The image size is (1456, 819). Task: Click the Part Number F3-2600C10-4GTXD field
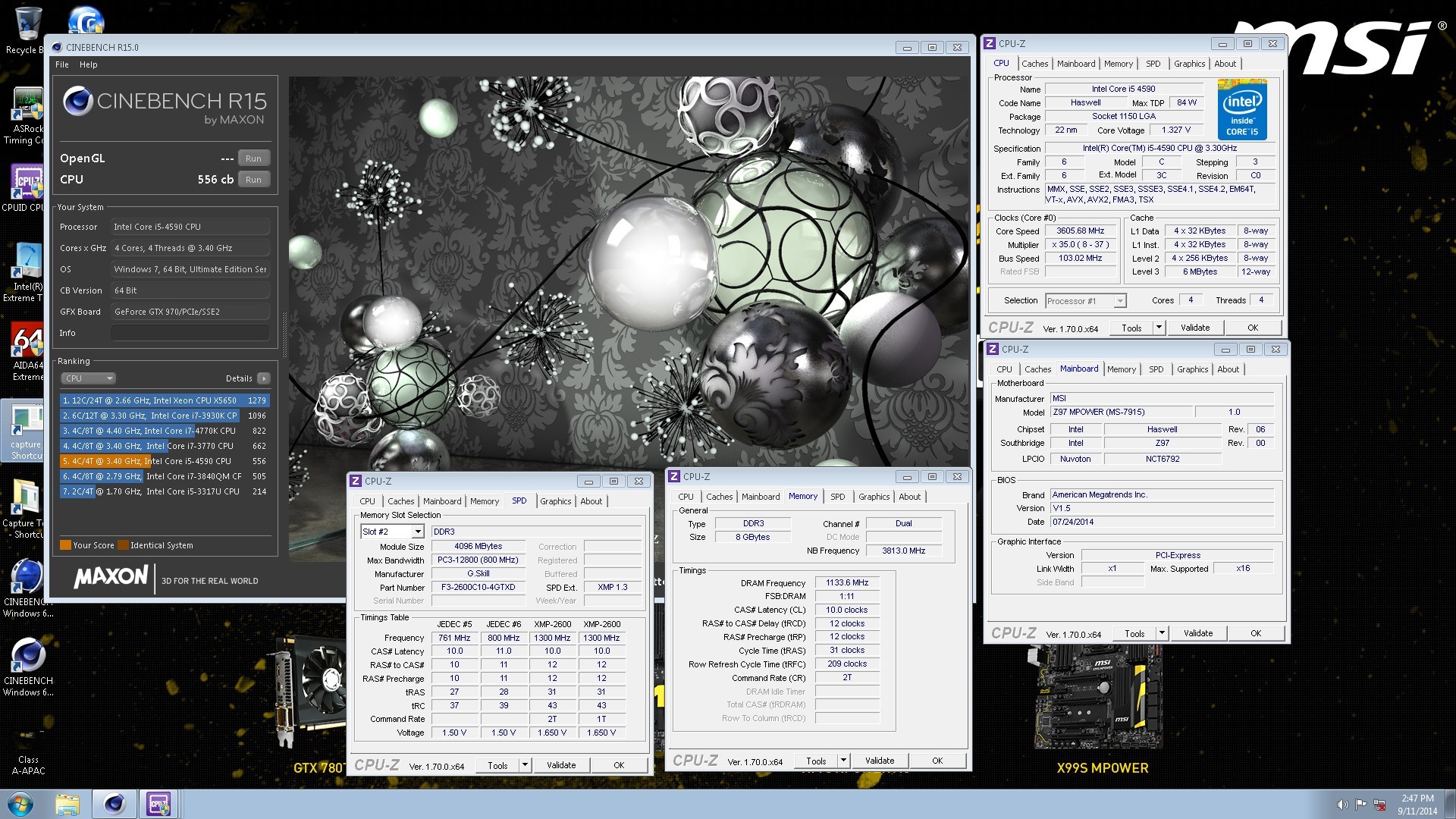(478, 588)
